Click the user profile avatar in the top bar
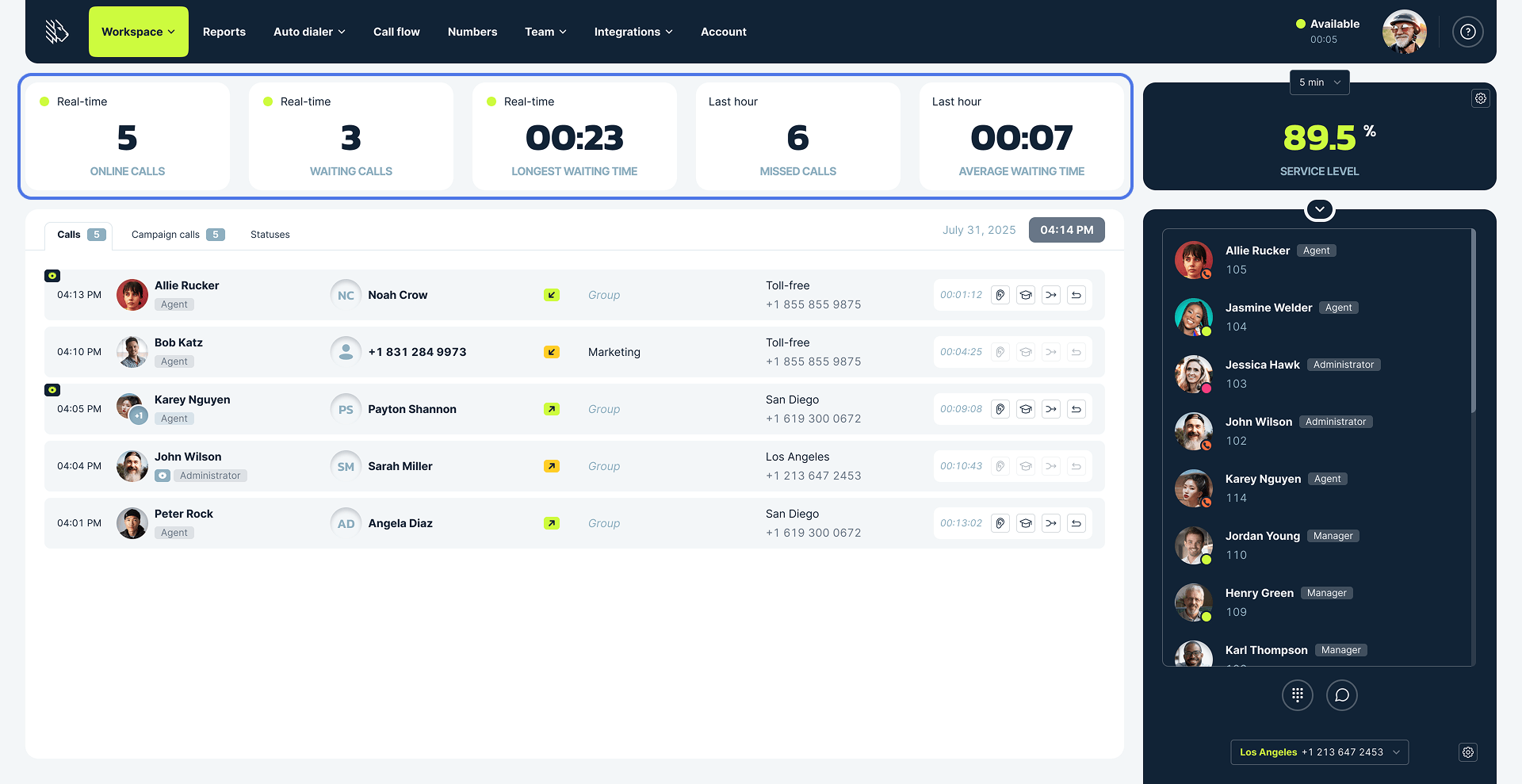 (1404, 32)
